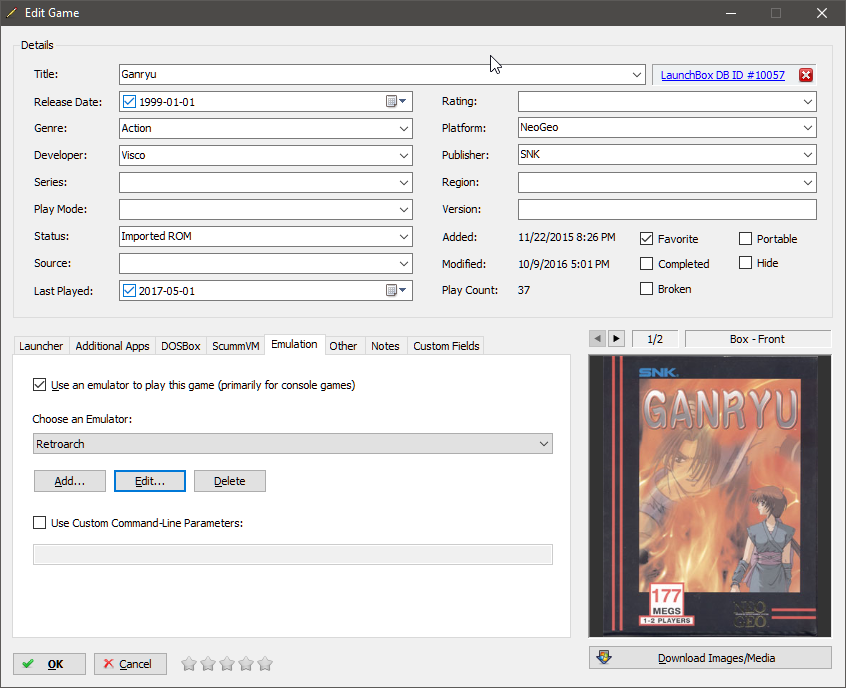Click the Edit... emulator button
This screenshot has width=846, height=688.
[x=149, y=481]
